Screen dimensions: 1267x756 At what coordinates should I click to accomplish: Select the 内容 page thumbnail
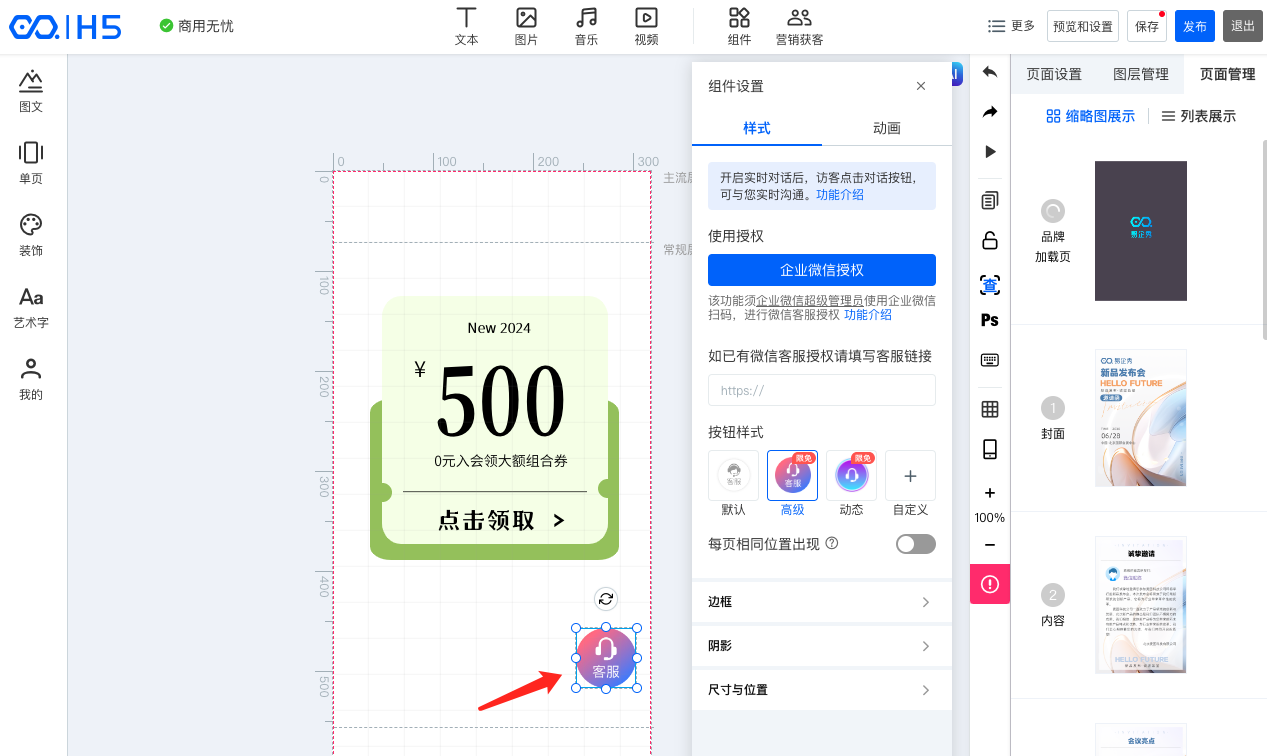click(1141, 605)
